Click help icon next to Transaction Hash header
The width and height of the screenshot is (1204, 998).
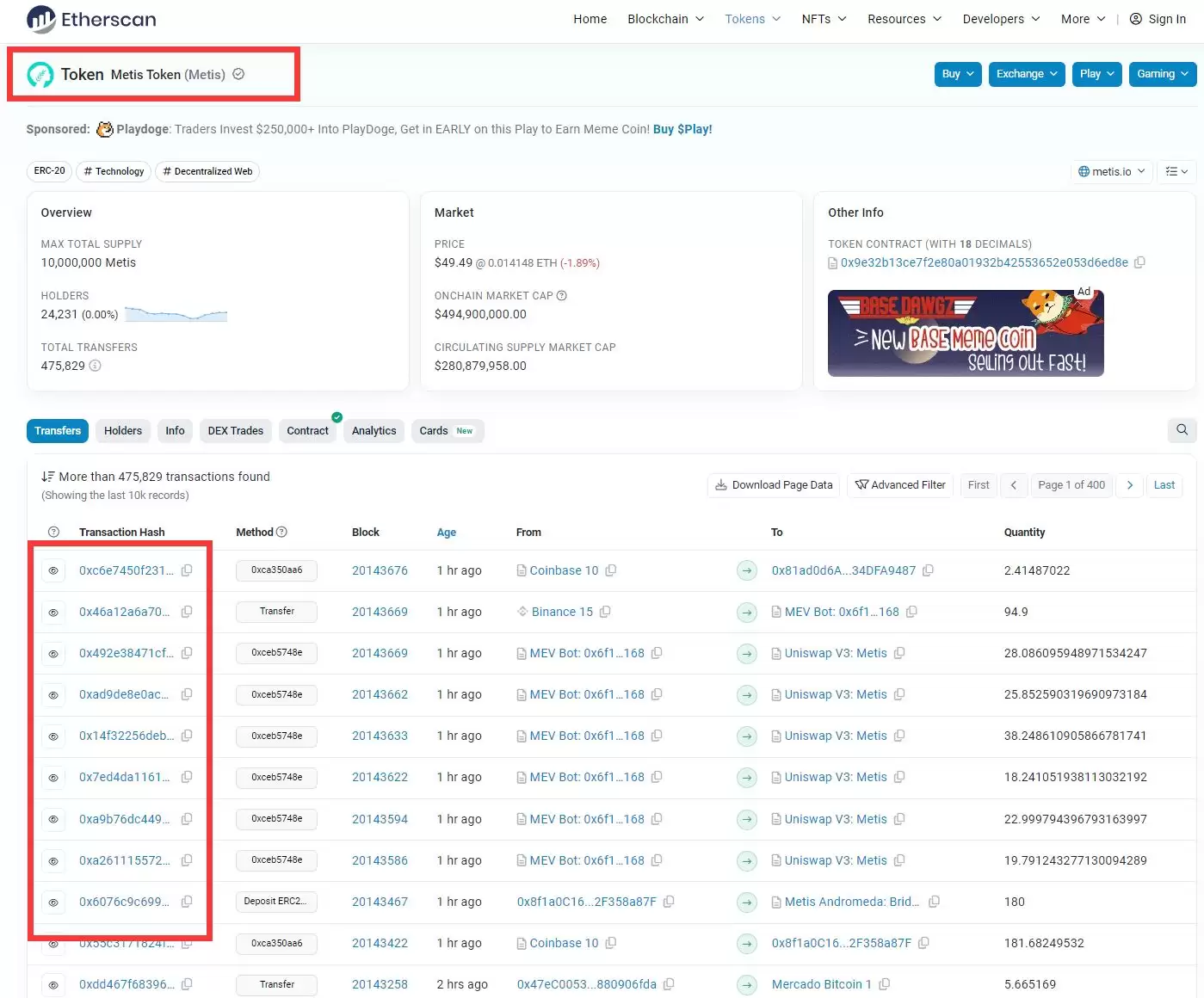(53, 533)
